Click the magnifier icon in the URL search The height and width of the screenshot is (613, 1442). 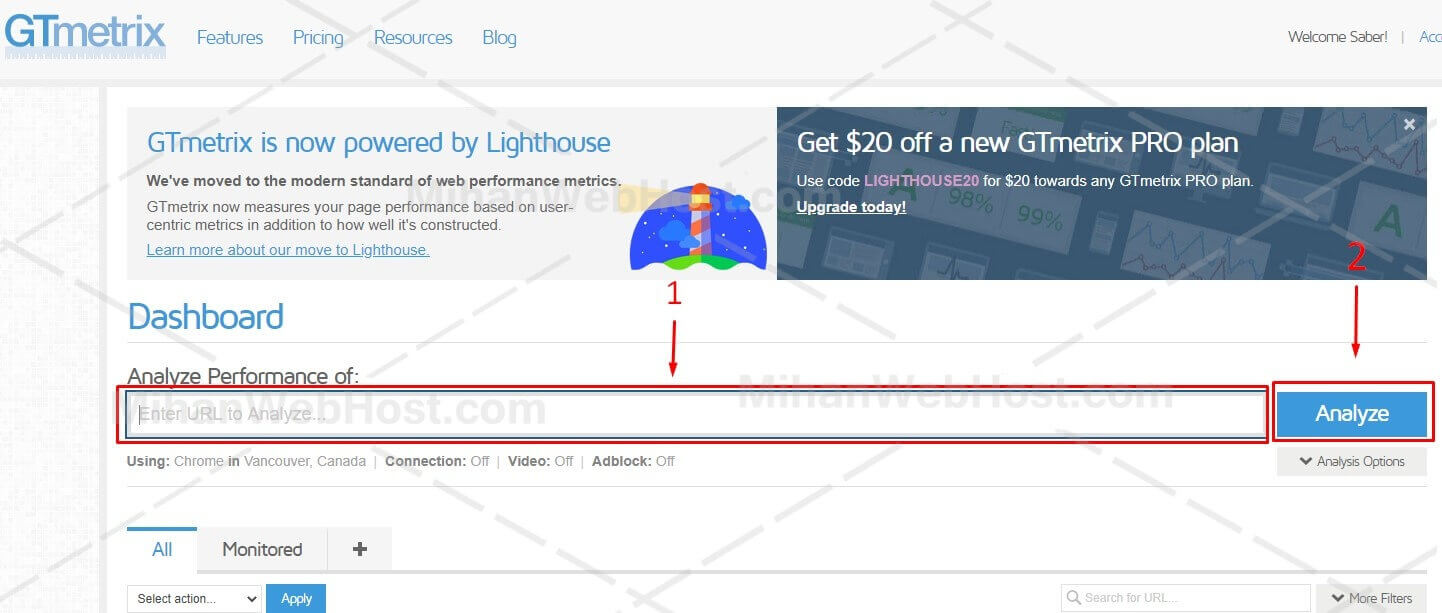click(1074, 598)
